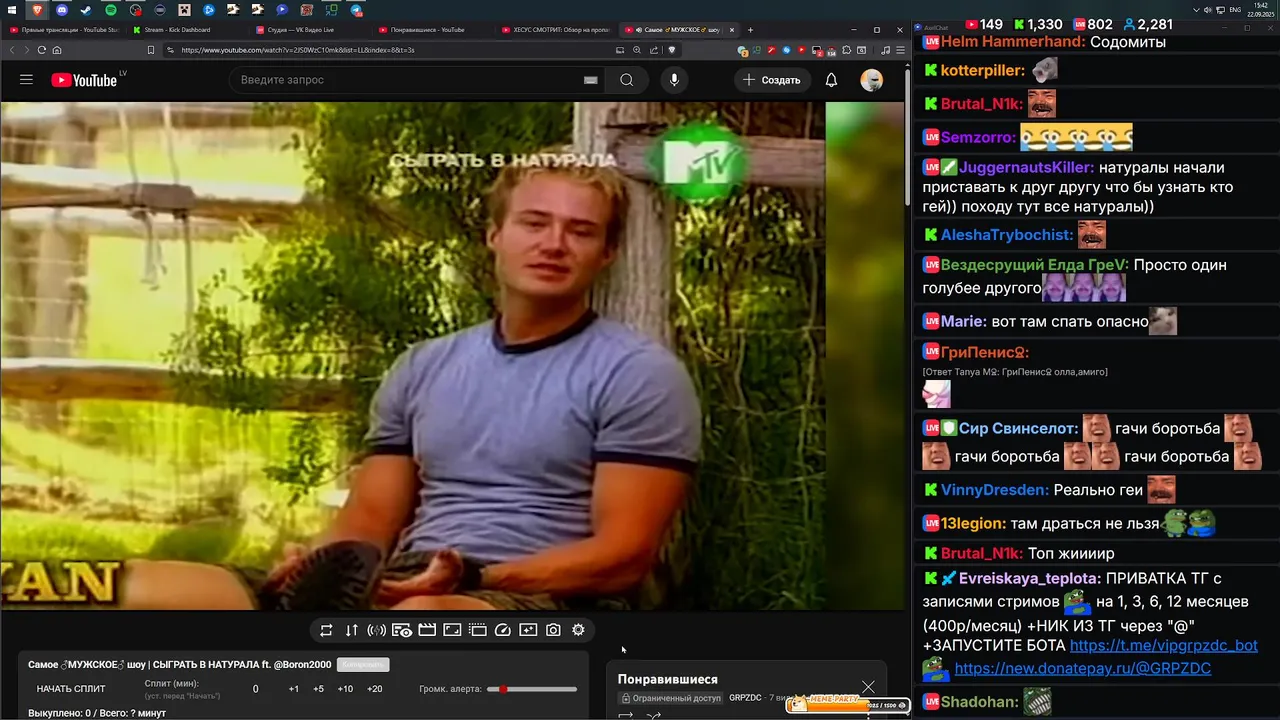The width and height of the screenshot is (1280, 720).
Task: Open the player toolbar settings gear
Action: pyautogui.click(x=578, y=630)
